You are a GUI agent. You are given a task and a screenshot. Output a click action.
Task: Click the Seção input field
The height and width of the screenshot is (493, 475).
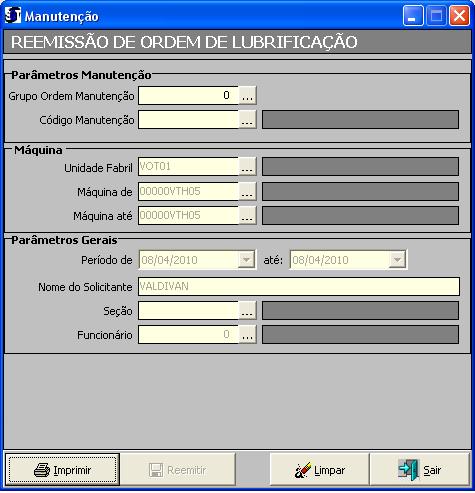click(x=189, y=311)
